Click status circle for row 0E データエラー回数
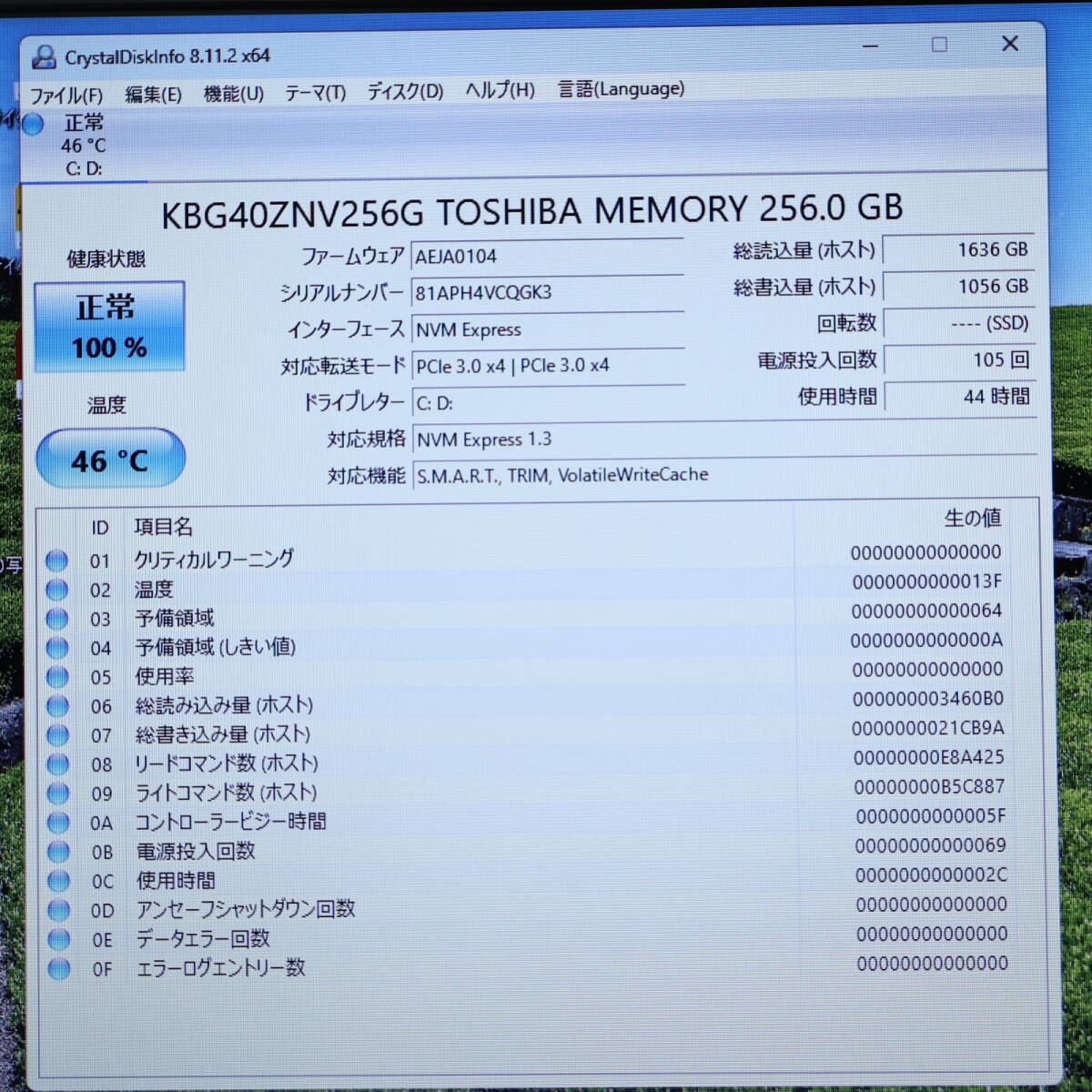This screenshot has width=1092, height=1092. pyautogui.click(x=59, y=939)
